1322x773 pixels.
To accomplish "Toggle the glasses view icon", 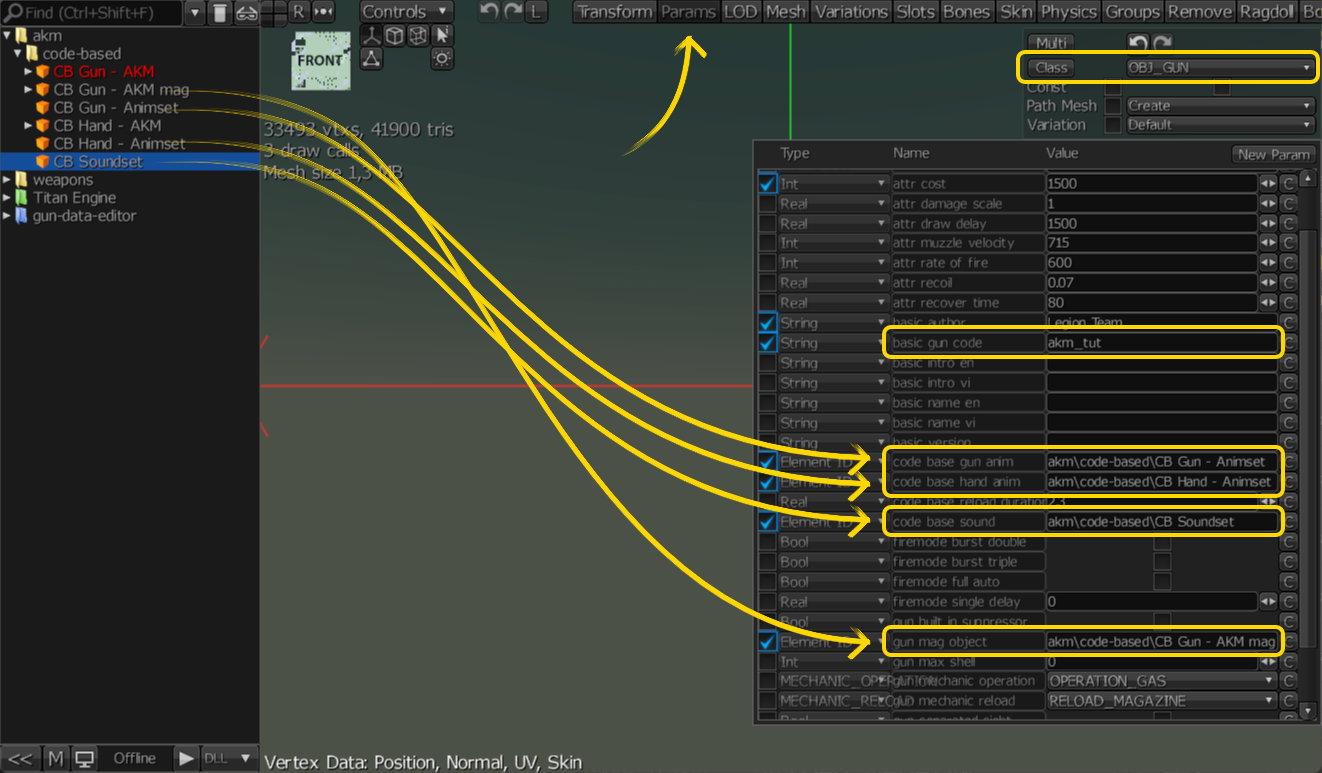I will click(x=246, y=13).
